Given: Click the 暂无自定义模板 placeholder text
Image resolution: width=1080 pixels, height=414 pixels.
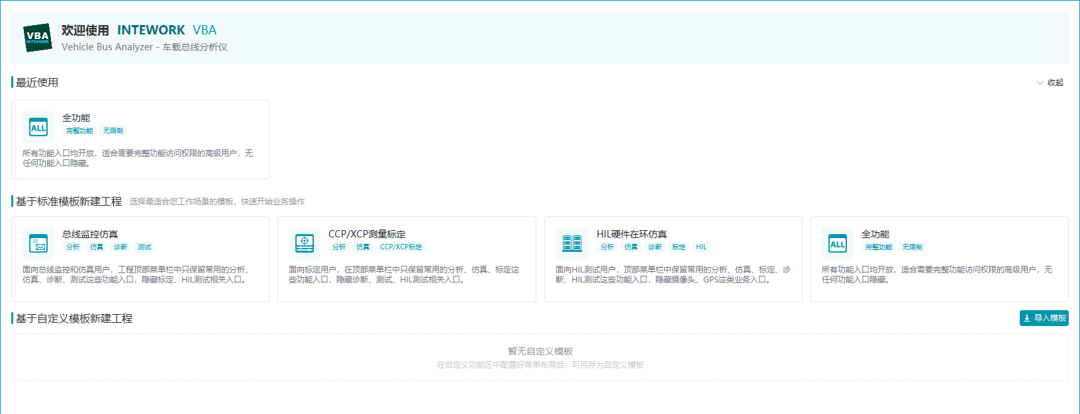Looking at the screenshot, I should 540,351.
